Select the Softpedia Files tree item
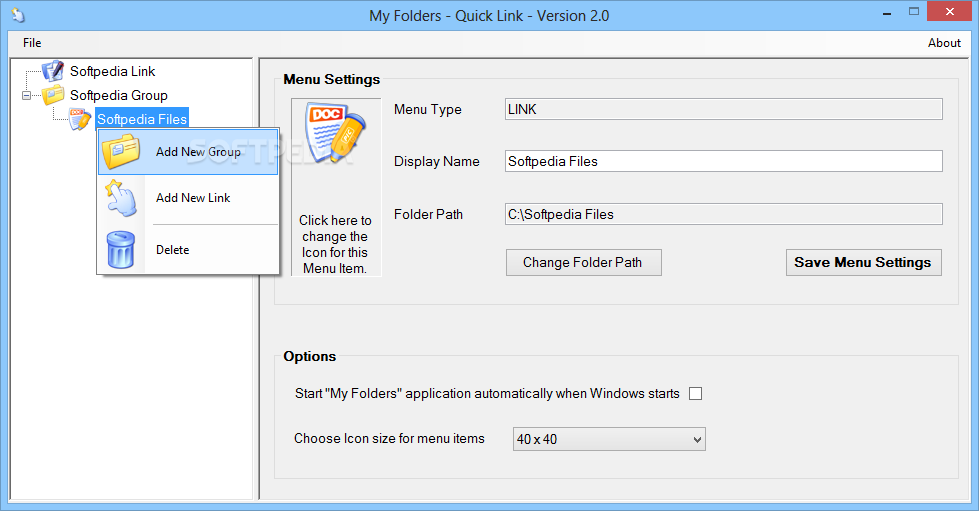Image resolution: width=979 pixels, height=511 pixels. point(142,119)
